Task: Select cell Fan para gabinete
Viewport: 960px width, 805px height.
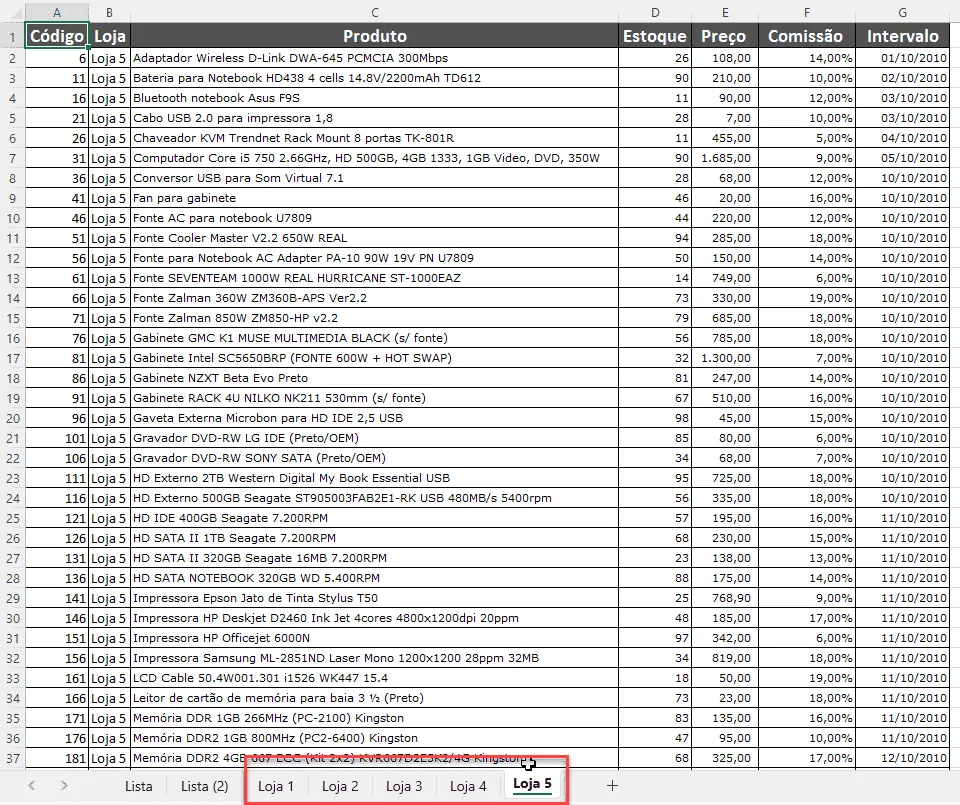Action: tap(375, 198)
